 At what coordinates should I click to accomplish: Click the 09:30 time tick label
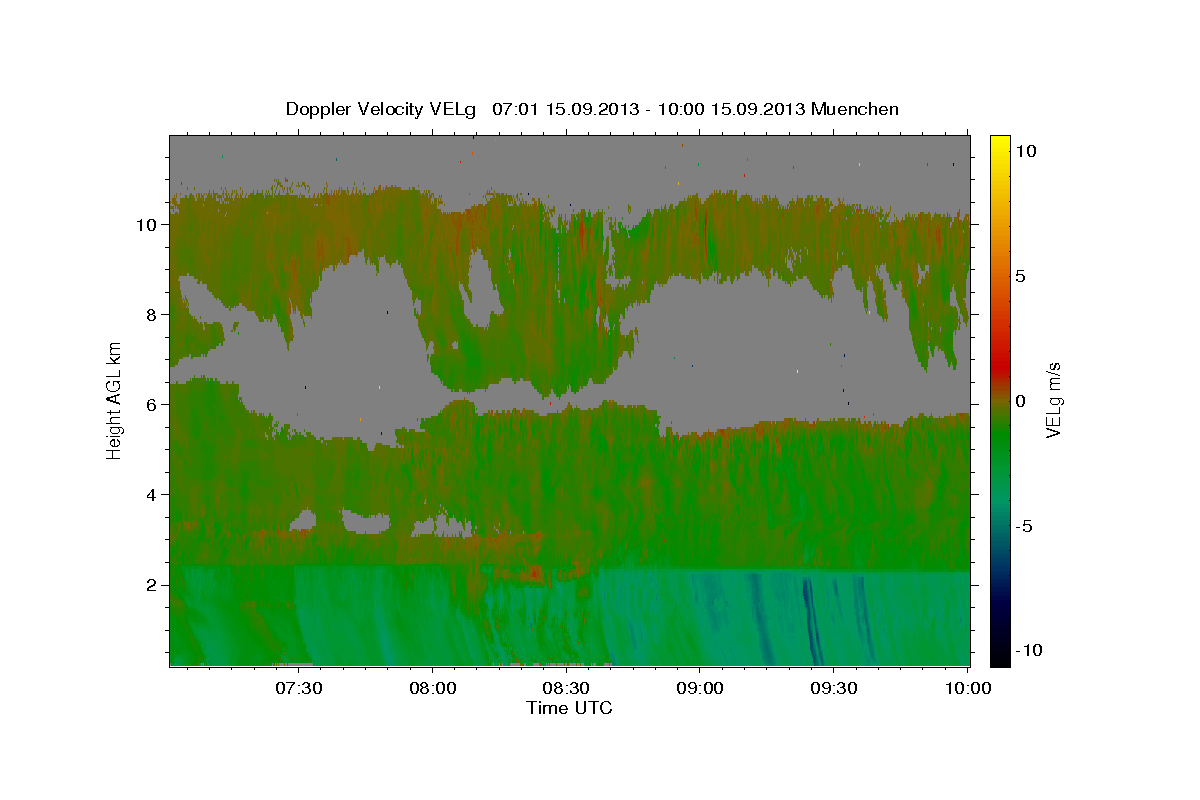coord(833,688)
